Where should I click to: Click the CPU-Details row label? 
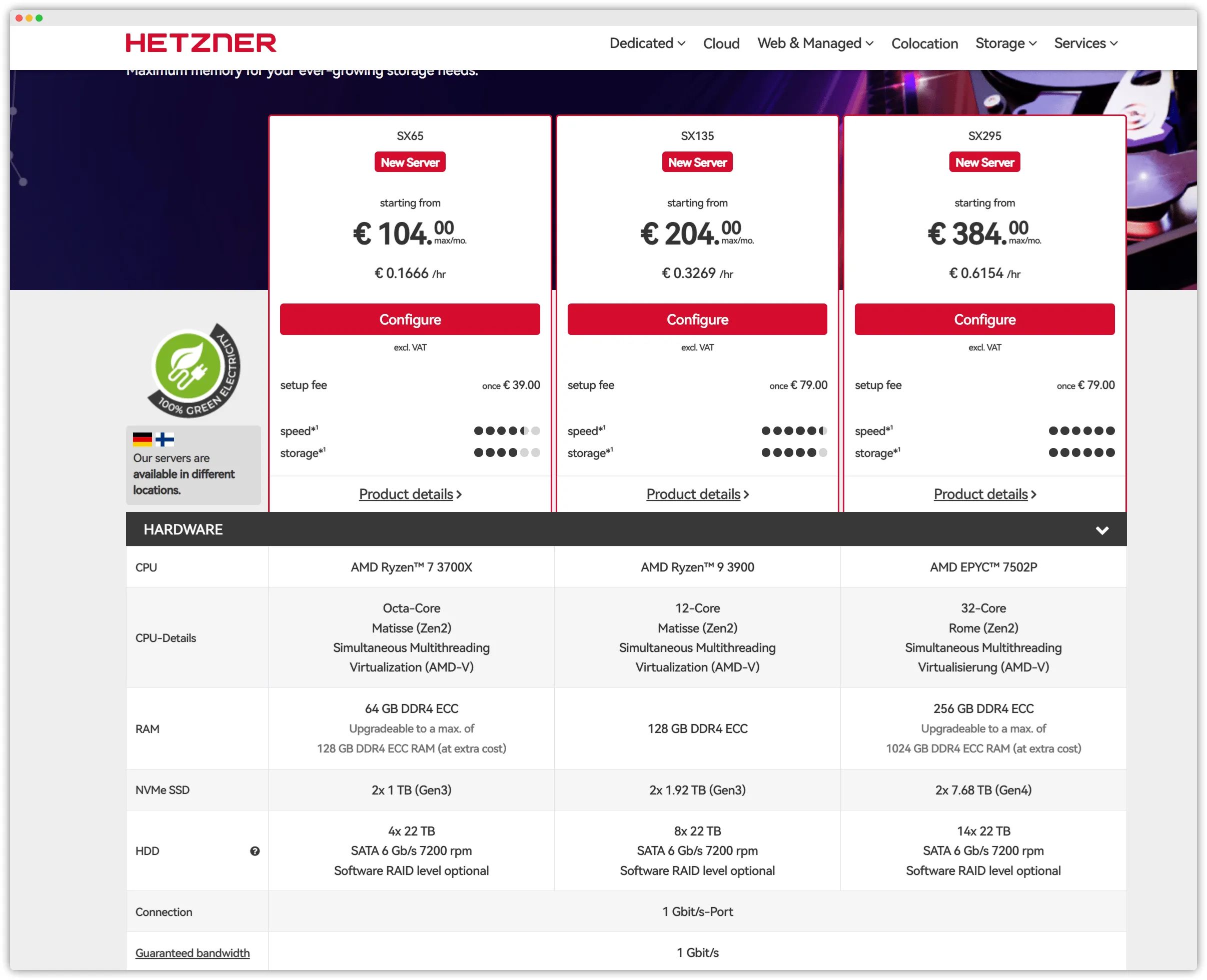[166, 638]
